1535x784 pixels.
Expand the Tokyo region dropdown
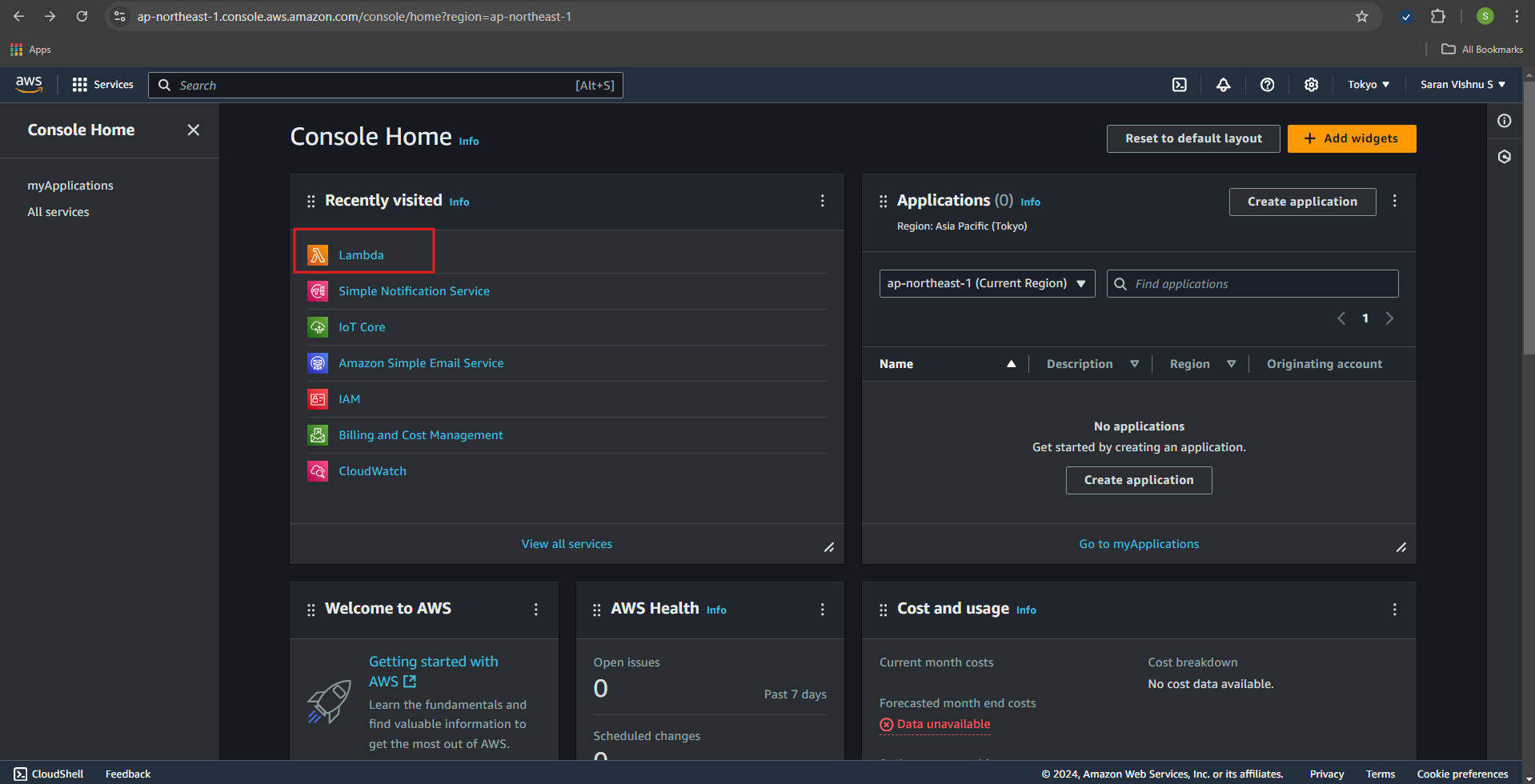1368,85
